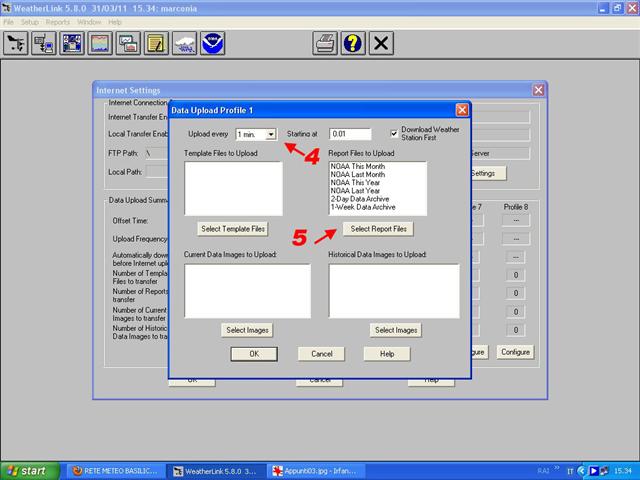Open the Setup menu
Image resolution: width=640 pixels, height=480 pixels.
pyautogui.click(x=30, y=22)
